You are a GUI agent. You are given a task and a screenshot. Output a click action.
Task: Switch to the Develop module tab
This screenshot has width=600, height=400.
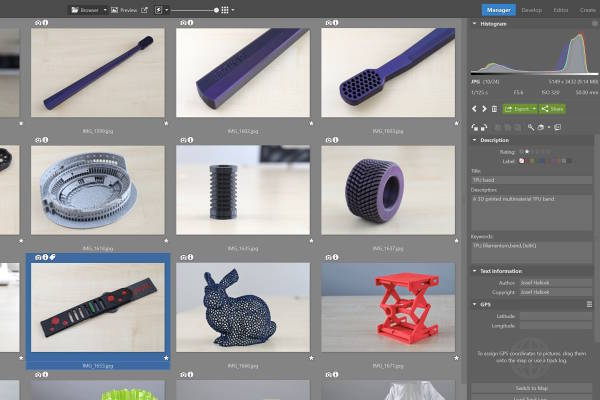[532, 10]
